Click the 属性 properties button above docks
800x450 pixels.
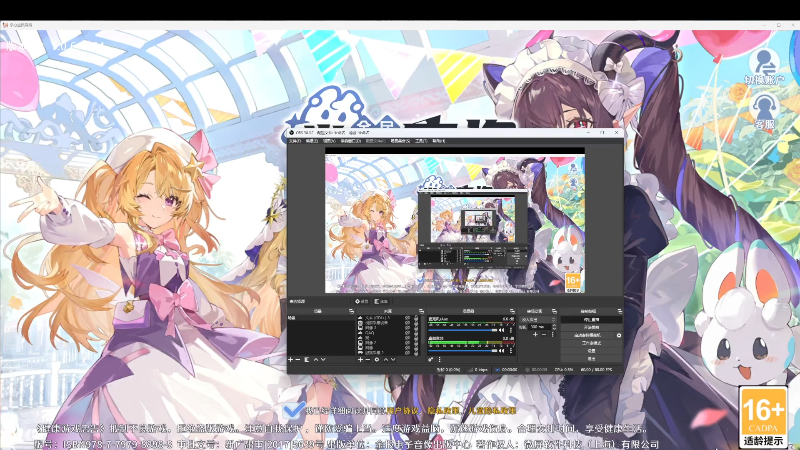pos(362,302)
